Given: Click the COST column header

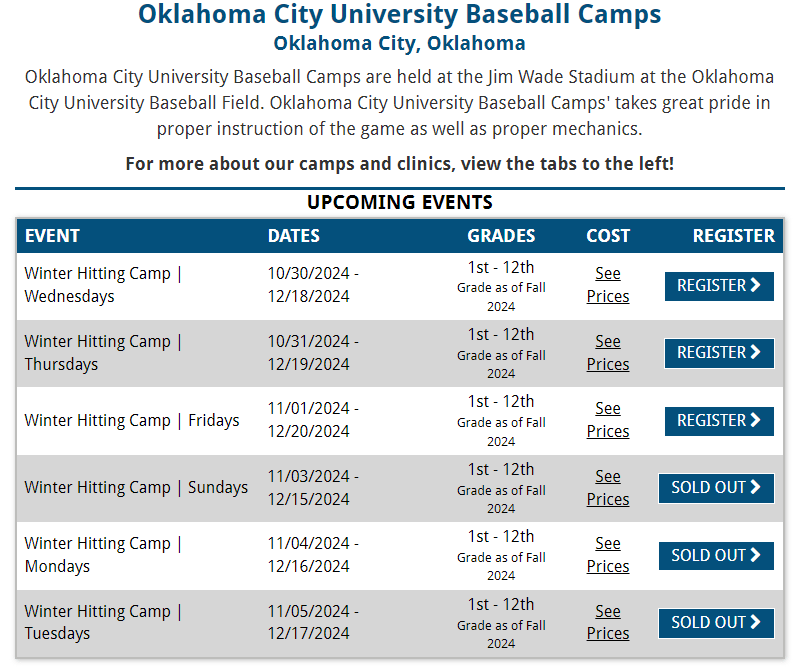Looking at the screenshot, I should 608,236.
